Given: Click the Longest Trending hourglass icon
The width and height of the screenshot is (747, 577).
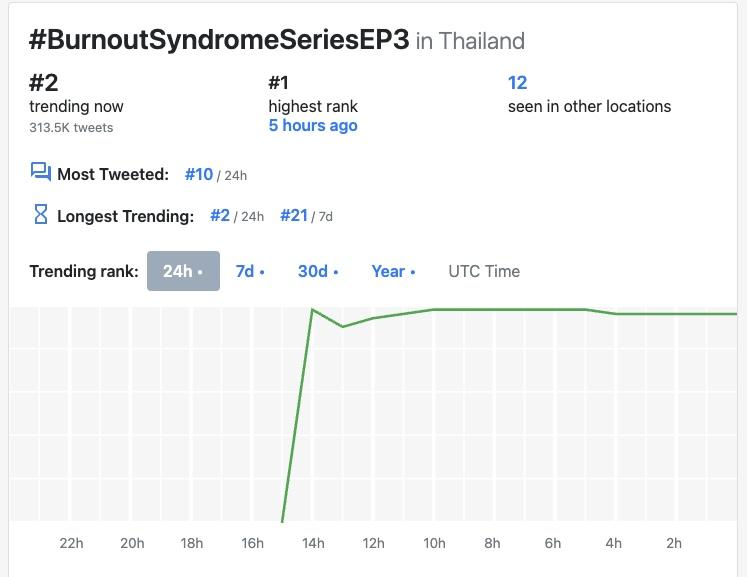Looking at the screenshot, I should 41,214.
